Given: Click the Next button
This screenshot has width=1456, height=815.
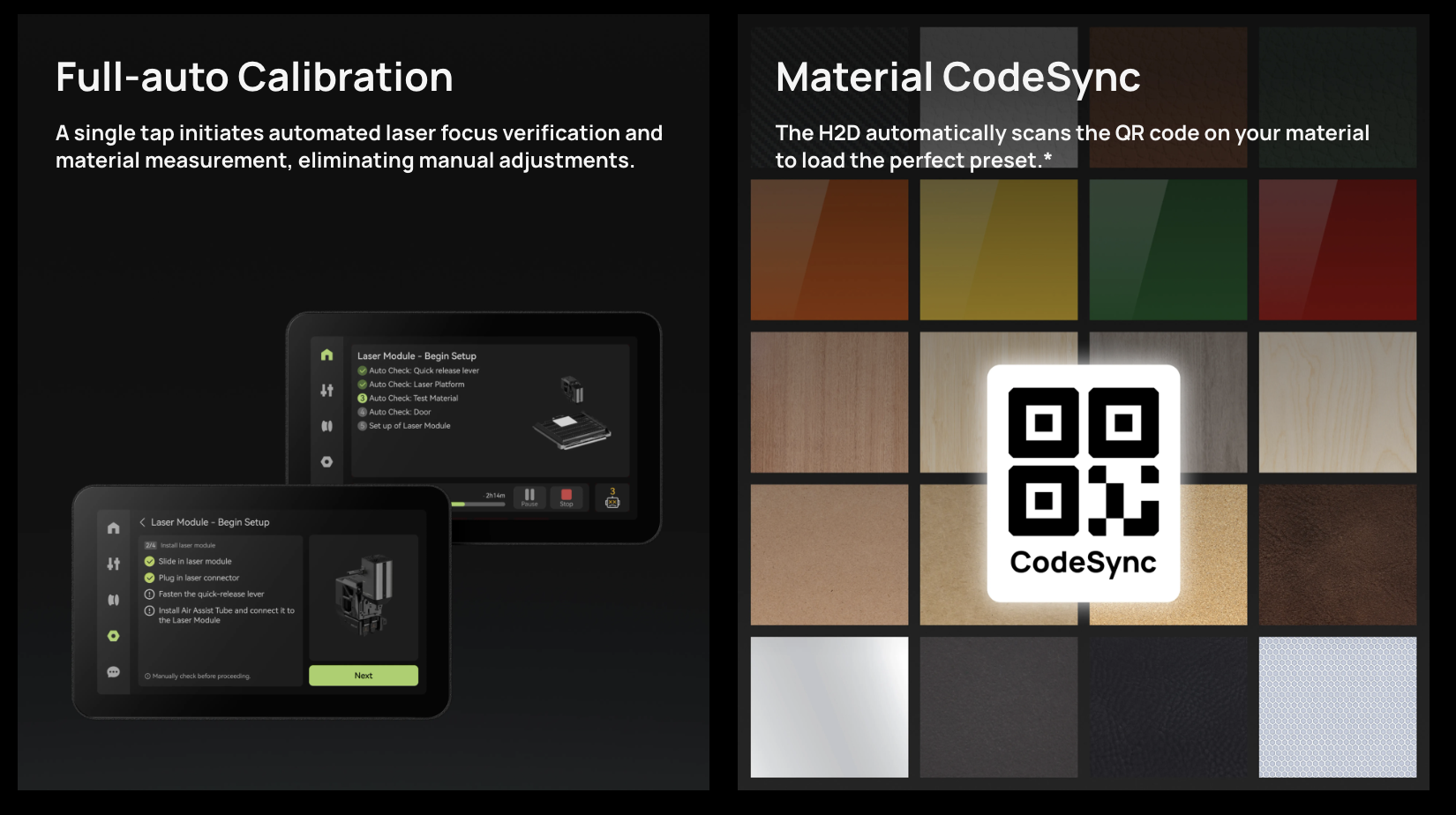Looking at the screenshot, I should click(364, 676).
